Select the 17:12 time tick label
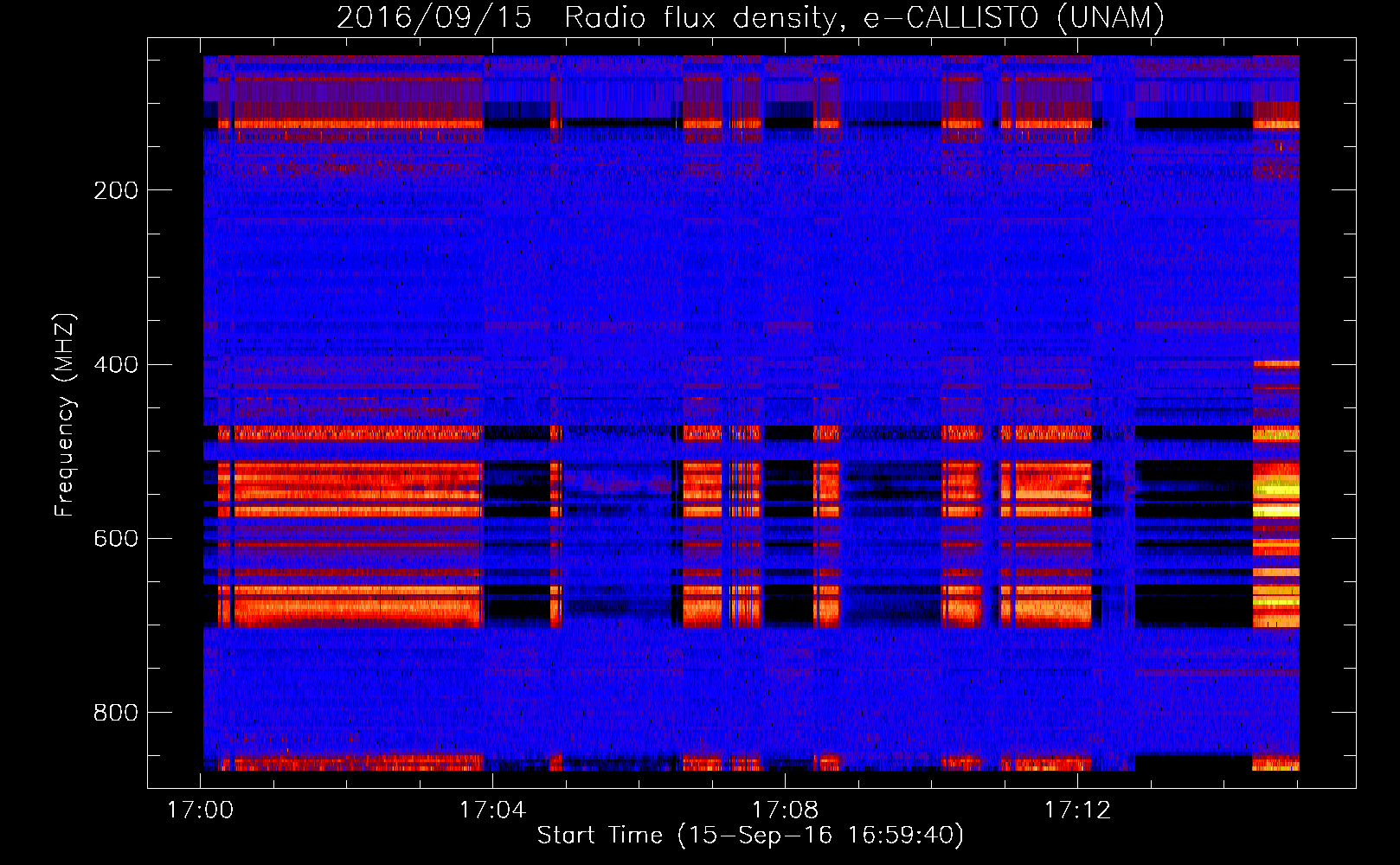The image size is (1400, 865). point(1077,811)
